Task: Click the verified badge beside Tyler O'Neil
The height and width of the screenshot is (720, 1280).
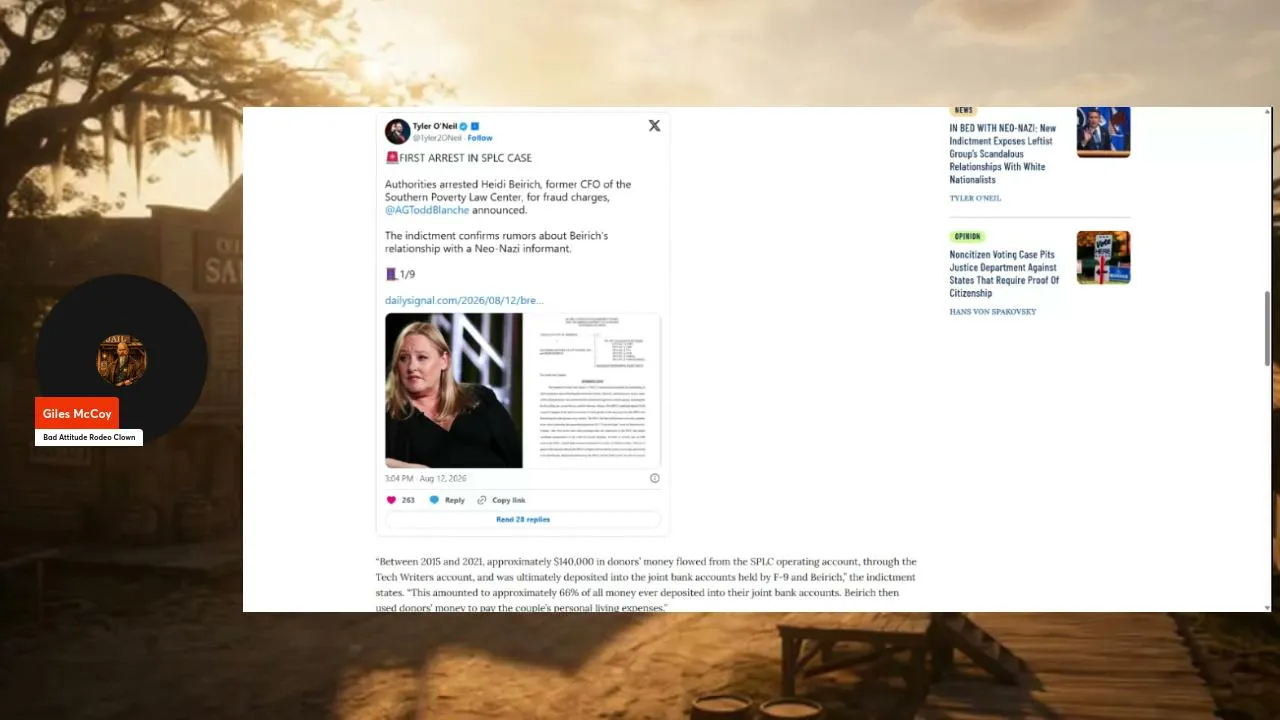Action: (x=464, y=127)
